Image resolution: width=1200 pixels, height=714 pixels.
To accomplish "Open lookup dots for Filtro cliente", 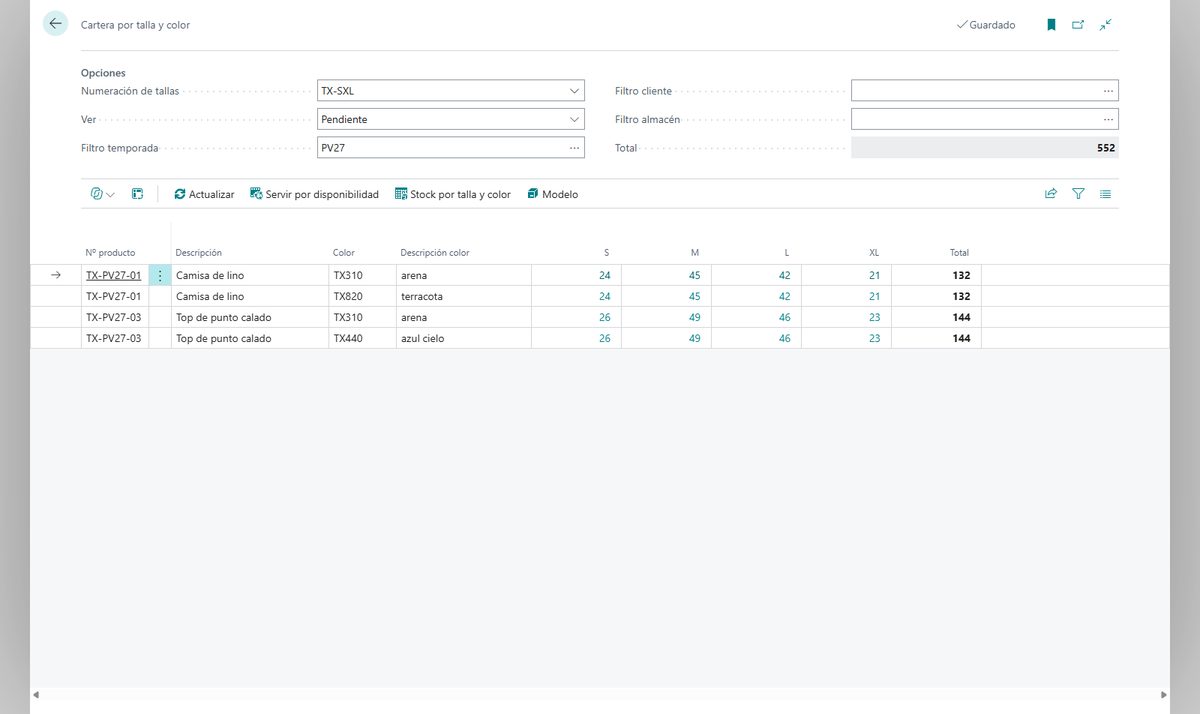I will point(1108,91).
